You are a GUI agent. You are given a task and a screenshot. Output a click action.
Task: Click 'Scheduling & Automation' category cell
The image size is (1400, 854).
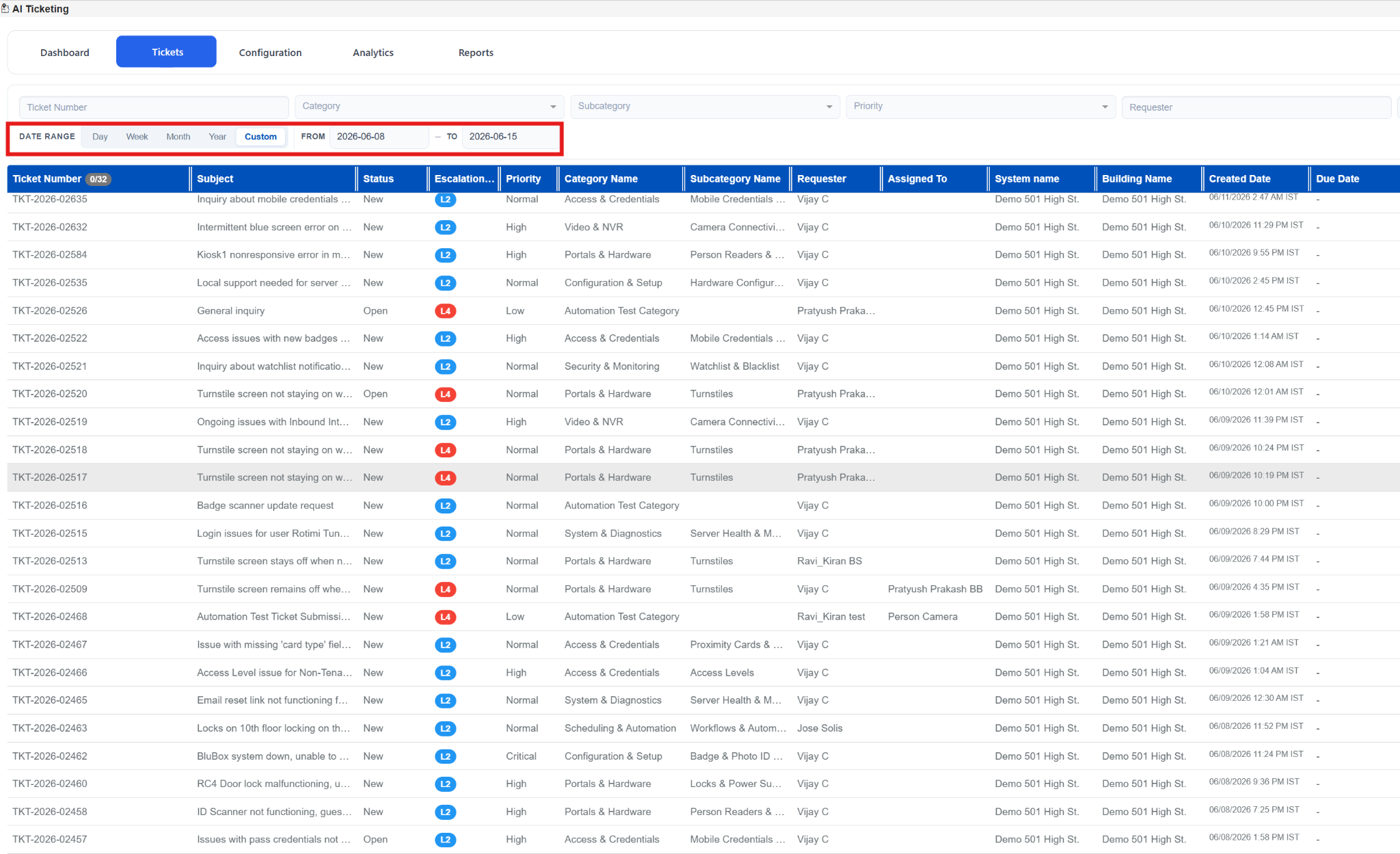point(620,729)
